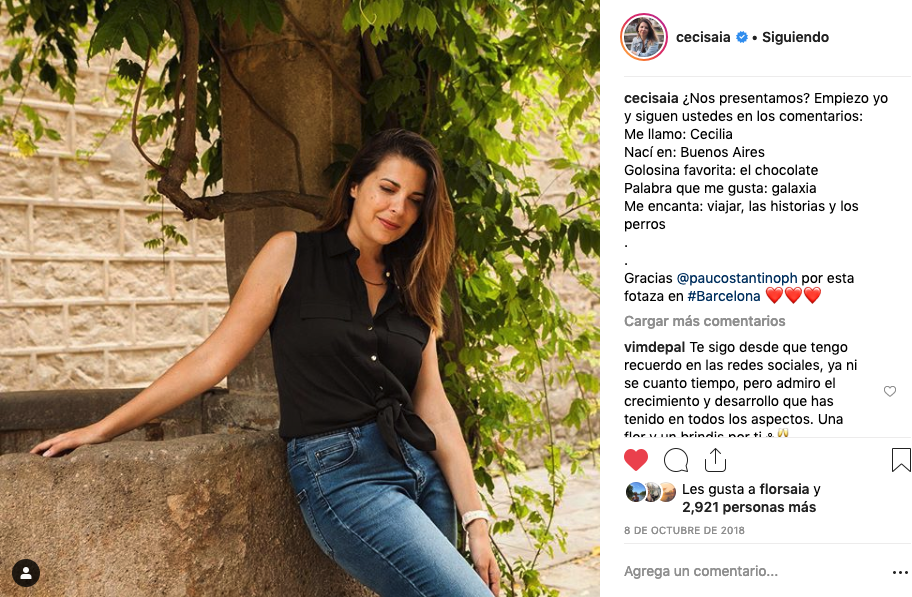This screenshot has width=912, height=597.
Task: Open the comment speech bubble icon
Action: [676, 460]
